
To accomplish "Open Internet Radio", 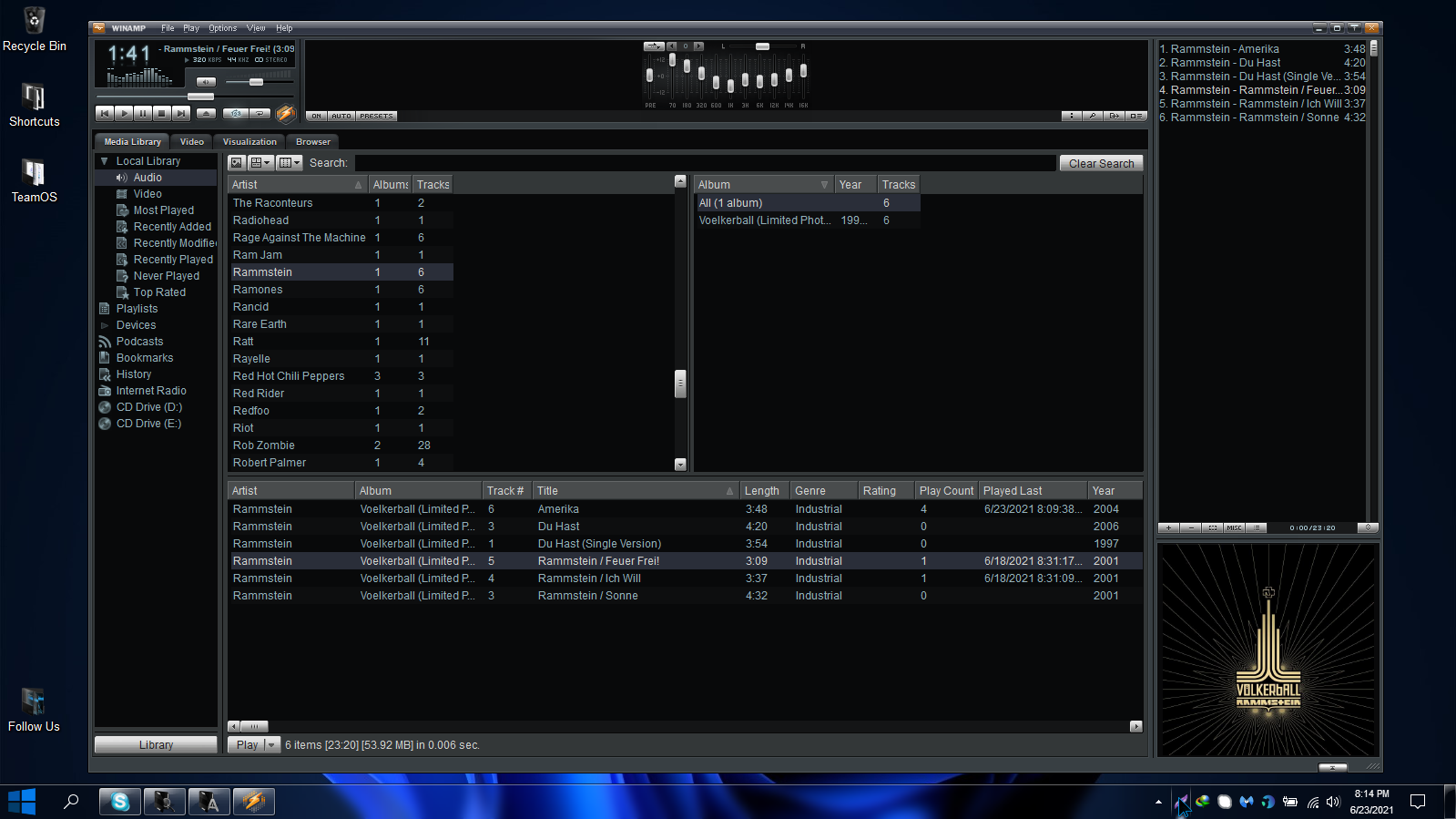I will point(151,391).
